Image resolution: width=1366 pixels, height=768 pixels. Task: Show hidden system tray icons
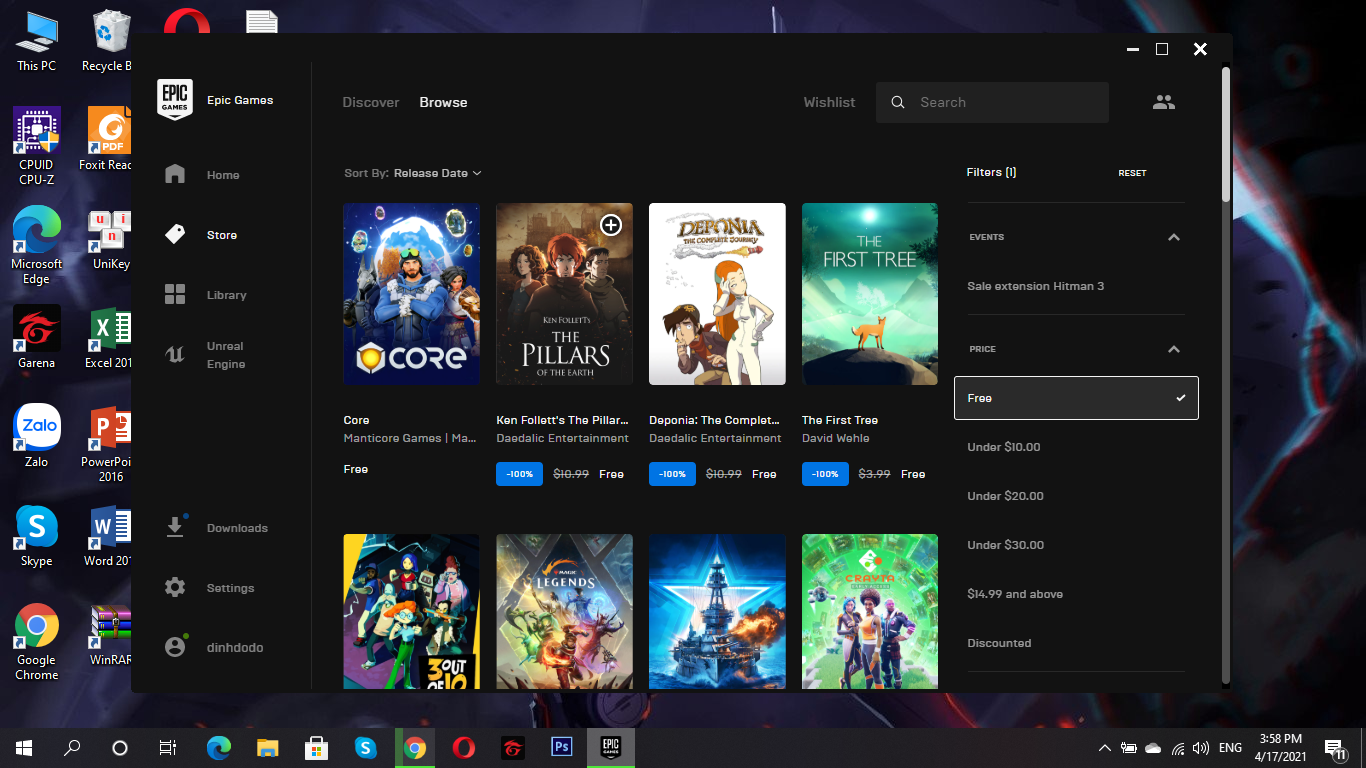1104,747
